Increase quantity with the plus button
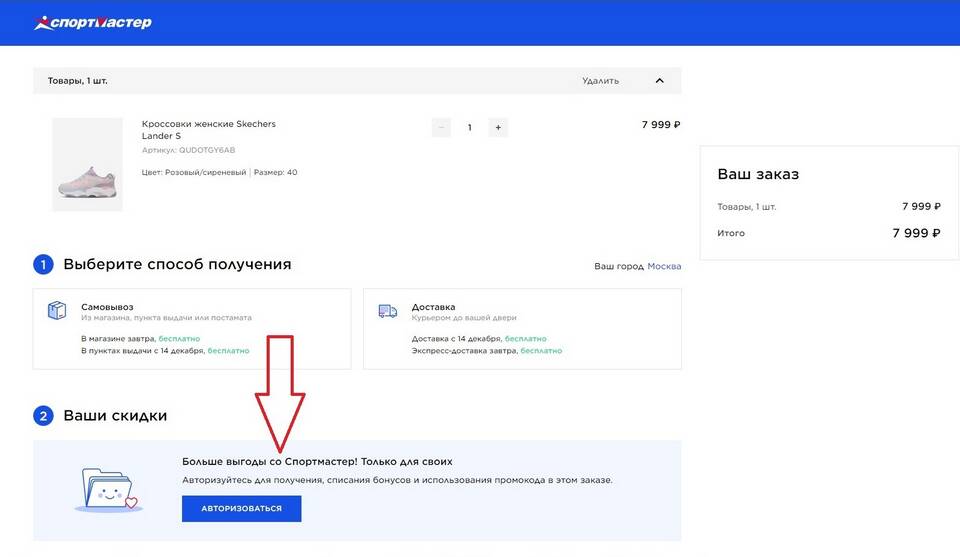The width and height of the screenshot is (960, 557). pos(498,127)
